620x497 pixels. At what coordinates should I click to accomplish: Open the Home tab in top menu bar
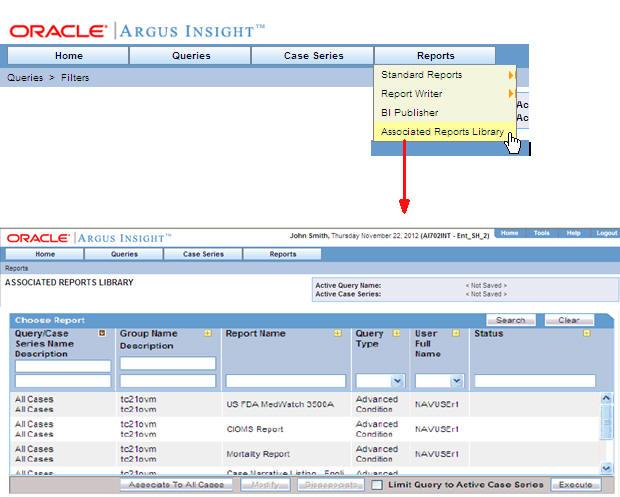pyautogui.click(x=68, y=56)
